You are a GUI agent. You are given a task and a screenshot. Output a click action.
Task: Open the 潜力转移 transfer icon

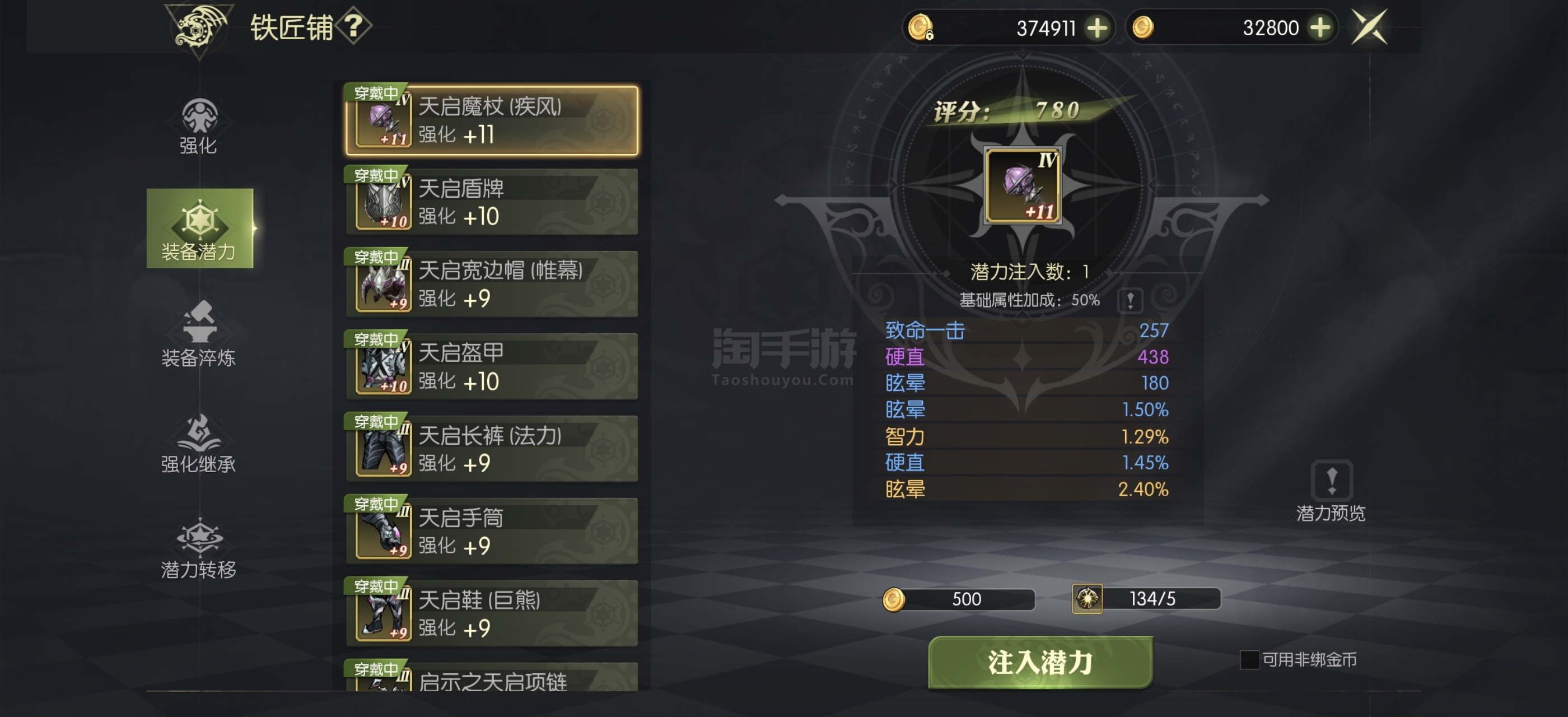[199, 548]
